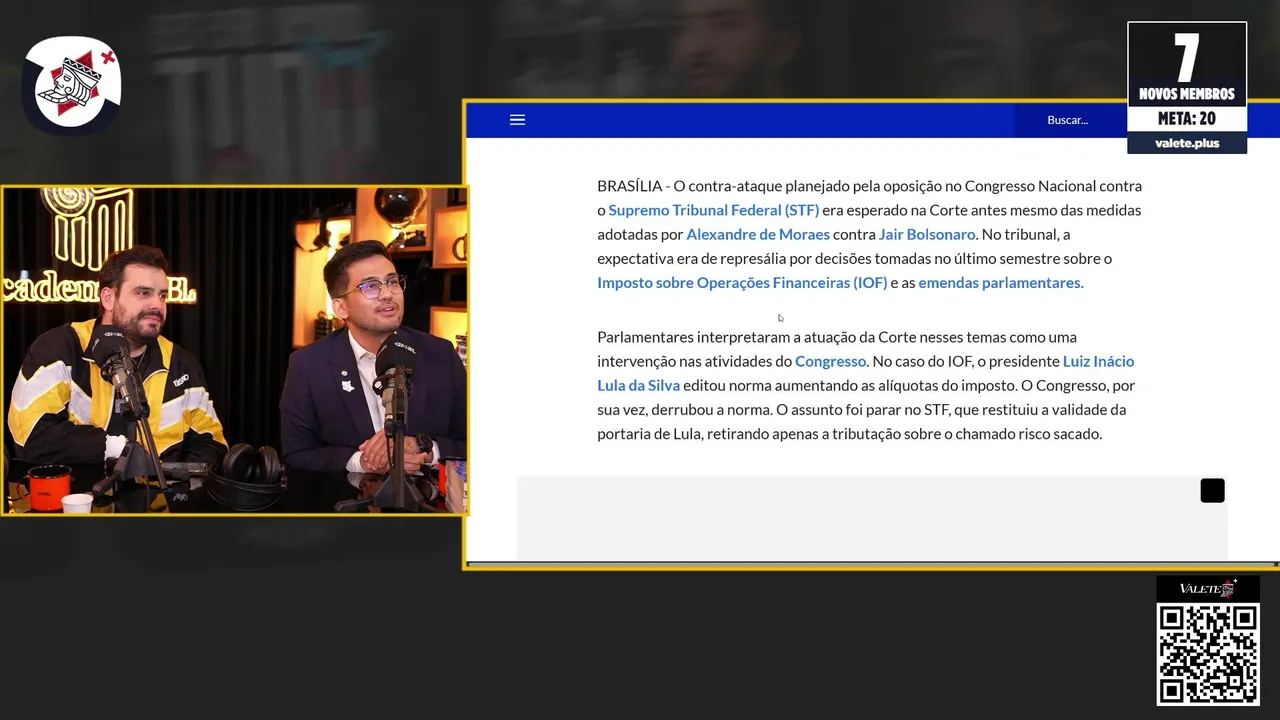Screen dimensions: 1280x720
Task: Click the valete.plus label
Action: pyautogui.click(x=1187, y=143)
